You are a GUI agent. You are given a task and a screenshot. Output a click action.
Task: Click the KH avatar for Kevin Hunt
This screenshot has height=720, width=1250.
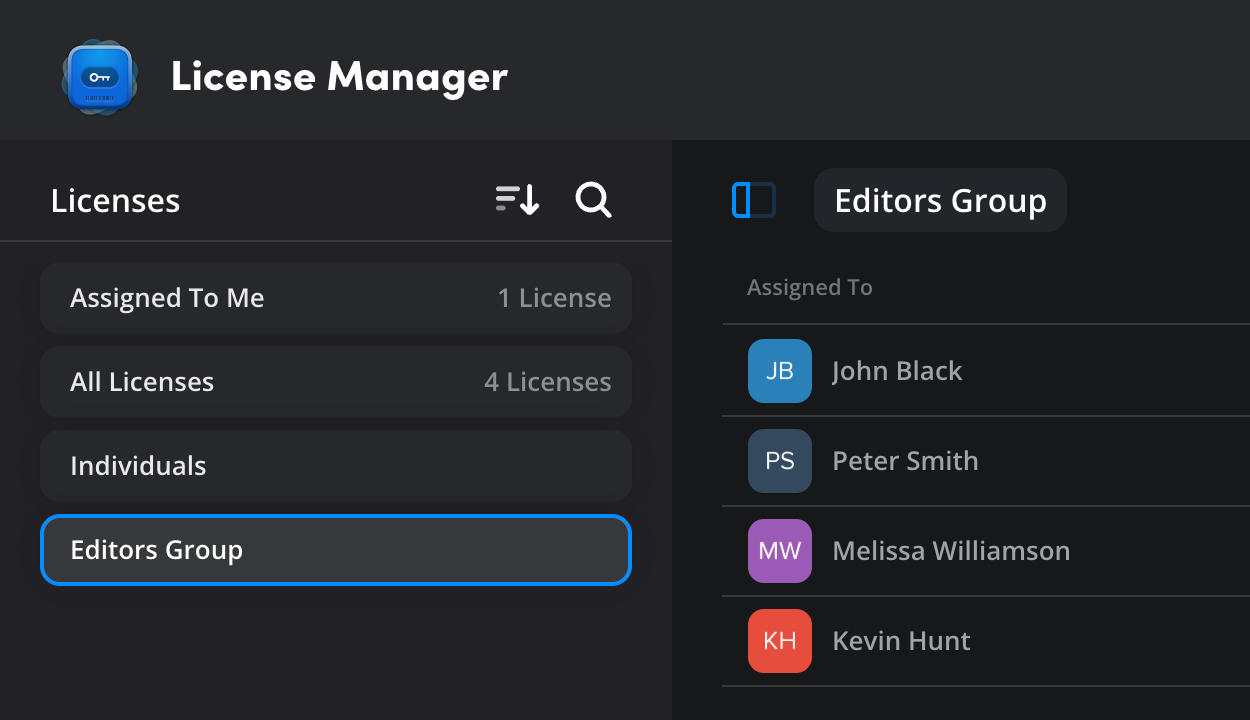click(x=780, y=641)
